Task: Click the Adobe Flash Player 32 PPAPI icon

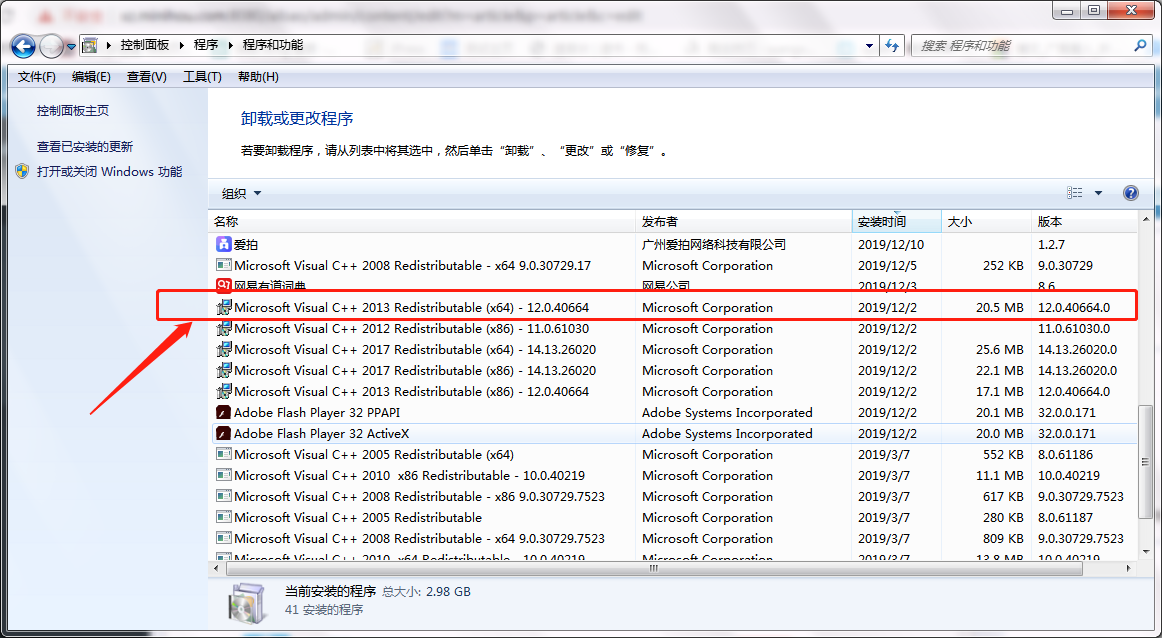Action: click(x=224, y=412)
